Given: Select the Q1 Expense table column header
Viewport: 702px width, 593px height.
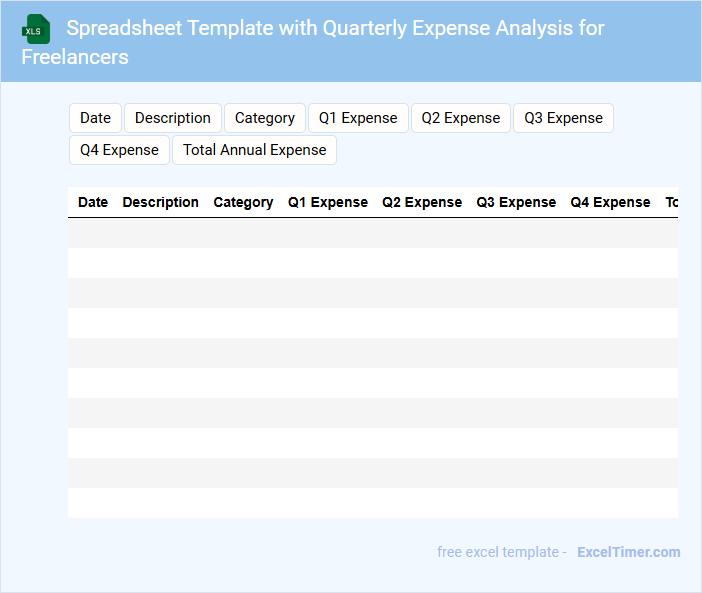Looking at the screenshot, I should click(328, 202).
